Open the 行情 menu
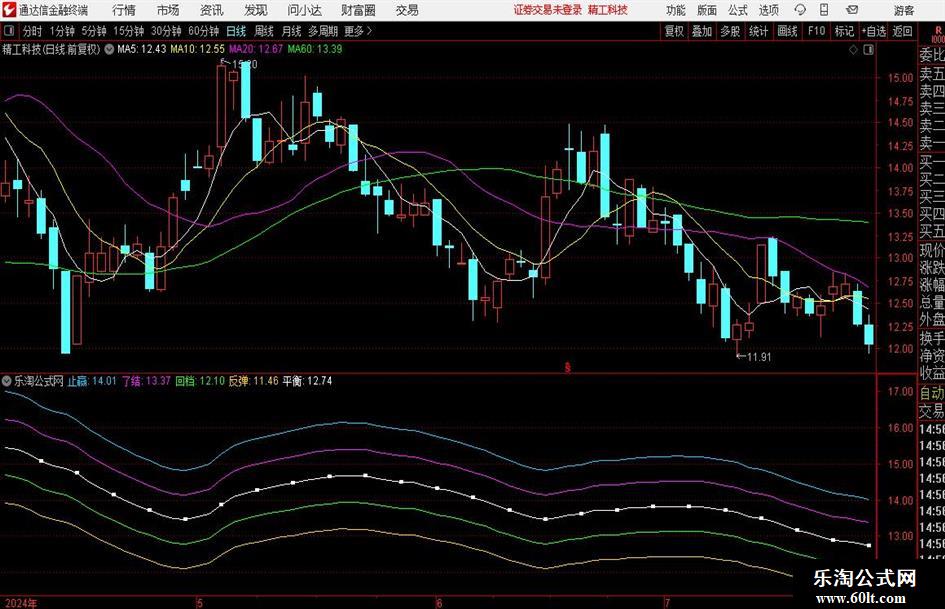 (124, 10)
